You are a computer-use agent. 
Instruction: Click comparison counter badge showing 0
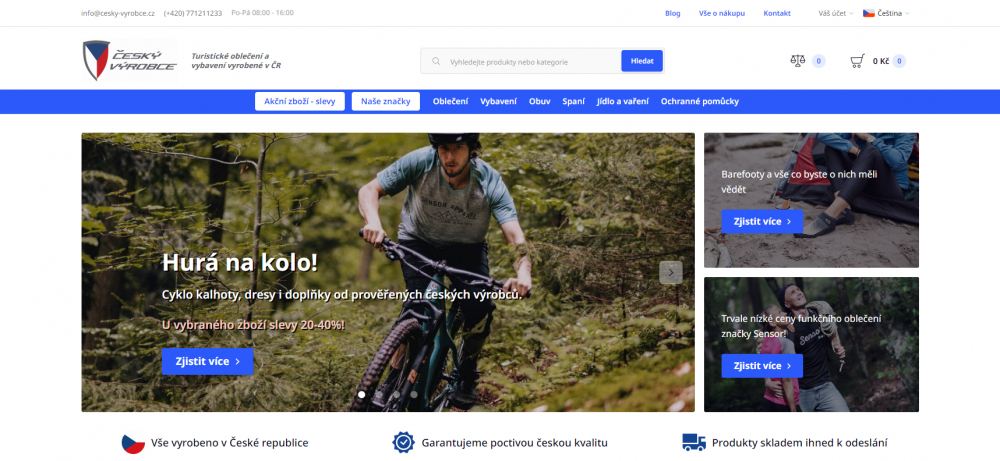818,61
